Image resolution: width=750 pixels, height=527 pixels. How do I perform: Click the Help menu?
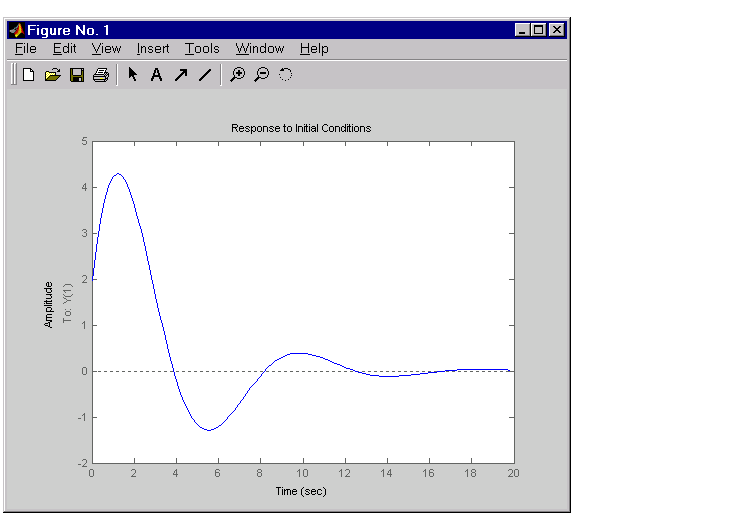click(x=314, y=49)
